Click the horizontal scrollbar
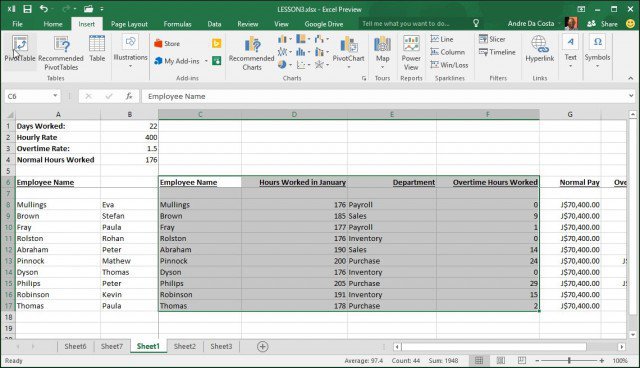The width and height of the screenshot is (640, 368). coord(494,347)
